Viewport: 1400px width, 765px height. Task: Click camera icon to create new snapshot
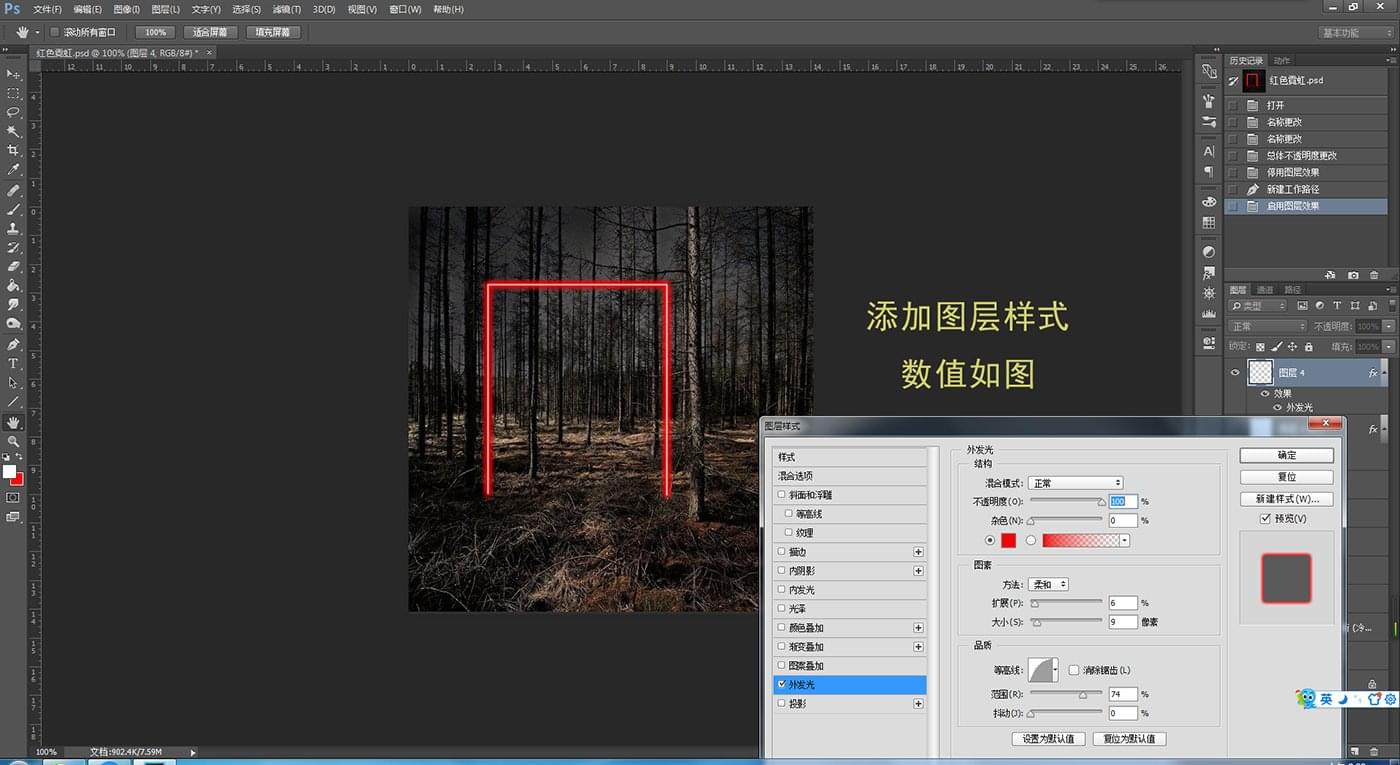click(x=1353, y=275)
